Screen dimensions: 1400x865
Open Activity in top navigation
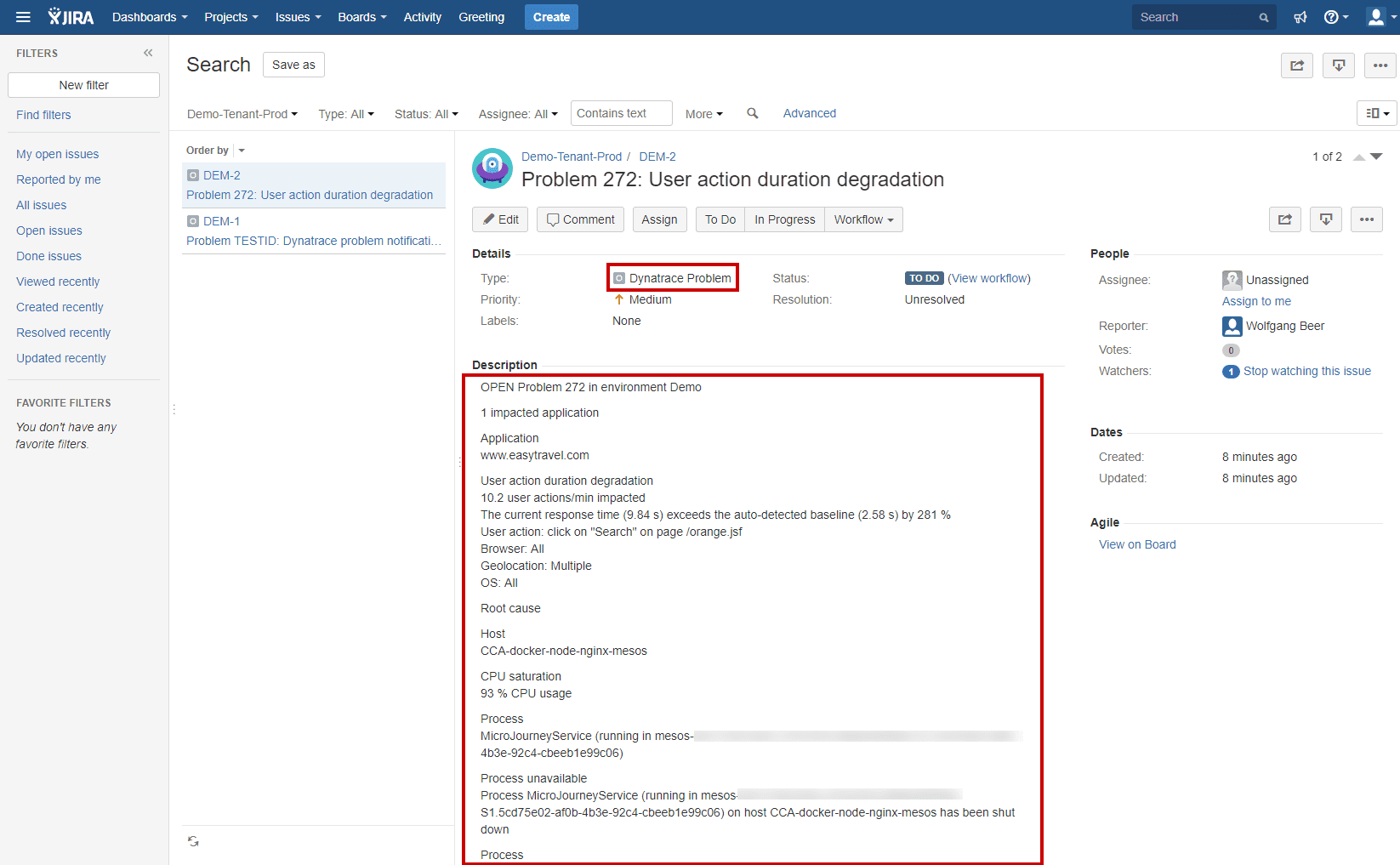point(423,17)
